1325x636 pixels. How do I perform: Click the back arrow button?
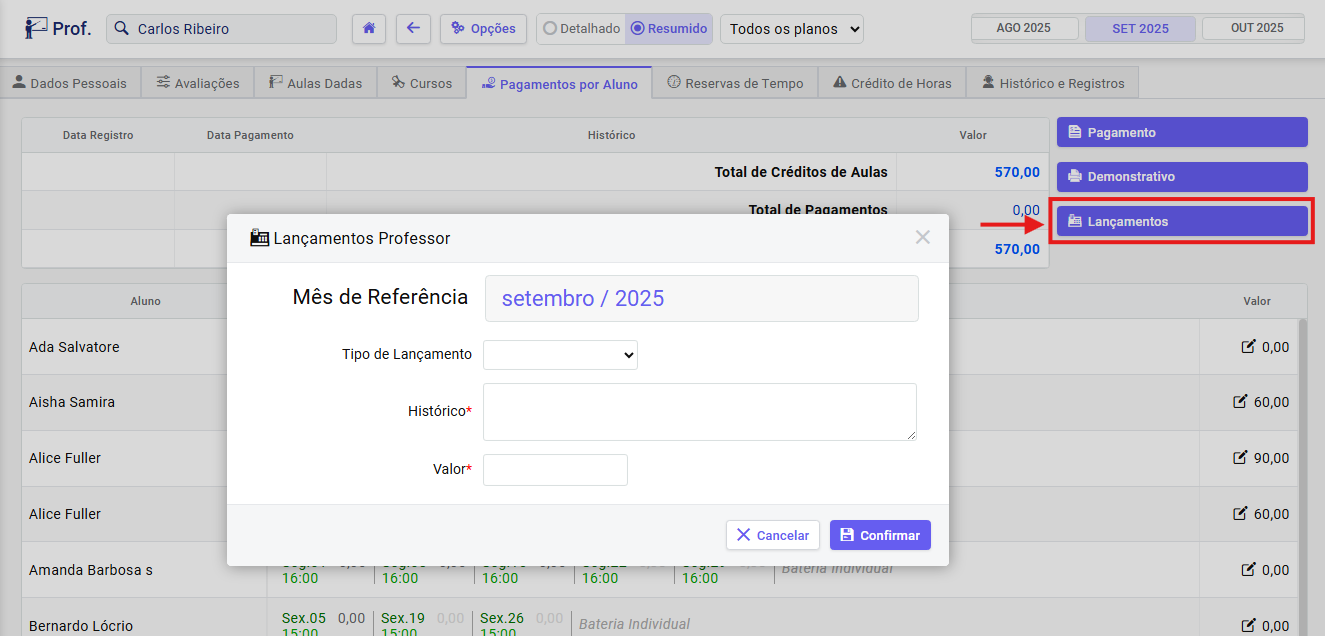coord(413,29)
